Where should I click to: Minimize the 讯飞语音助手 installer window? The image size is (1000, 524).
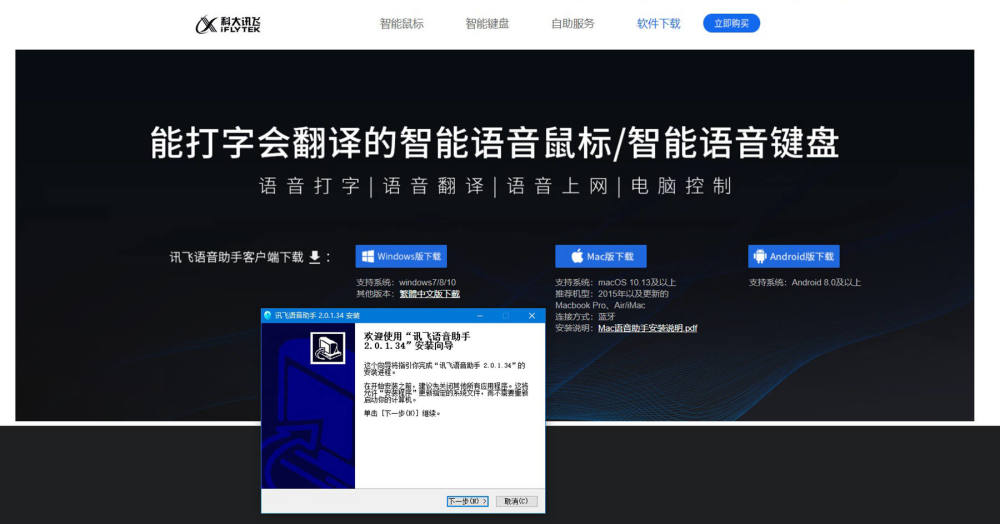480,316
